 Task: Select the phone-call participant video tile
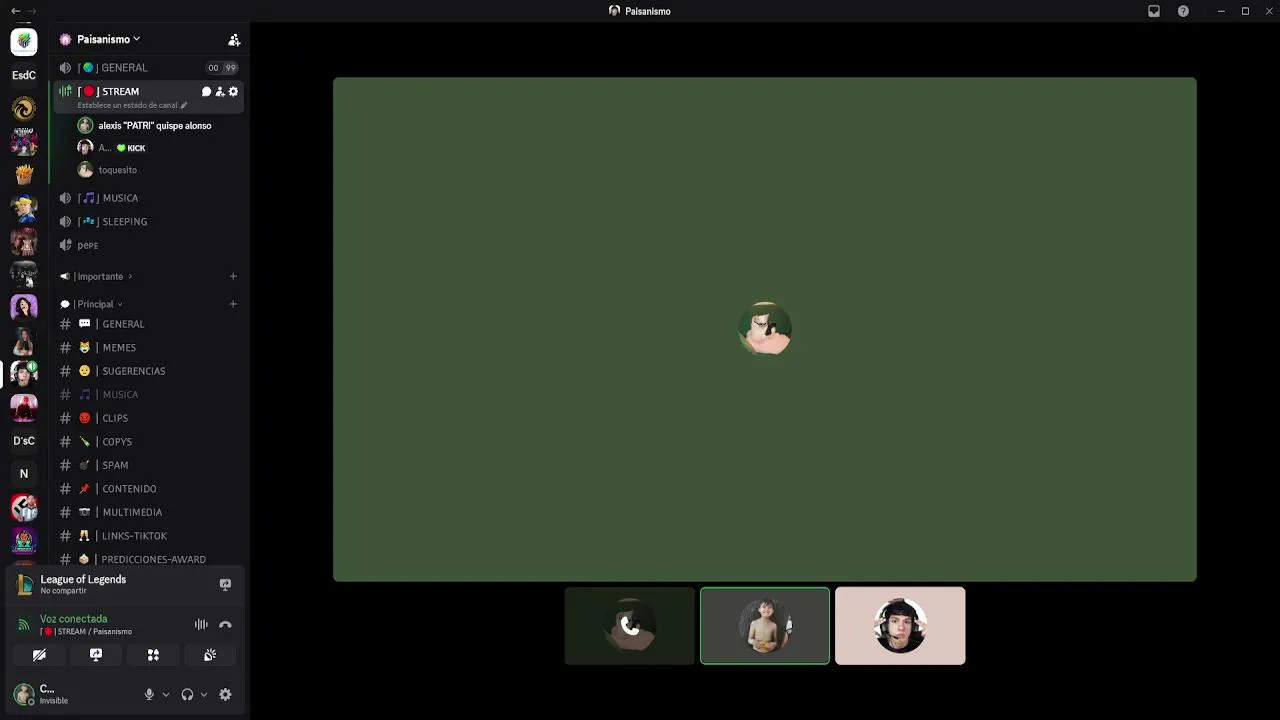click(x=630, y=626)
